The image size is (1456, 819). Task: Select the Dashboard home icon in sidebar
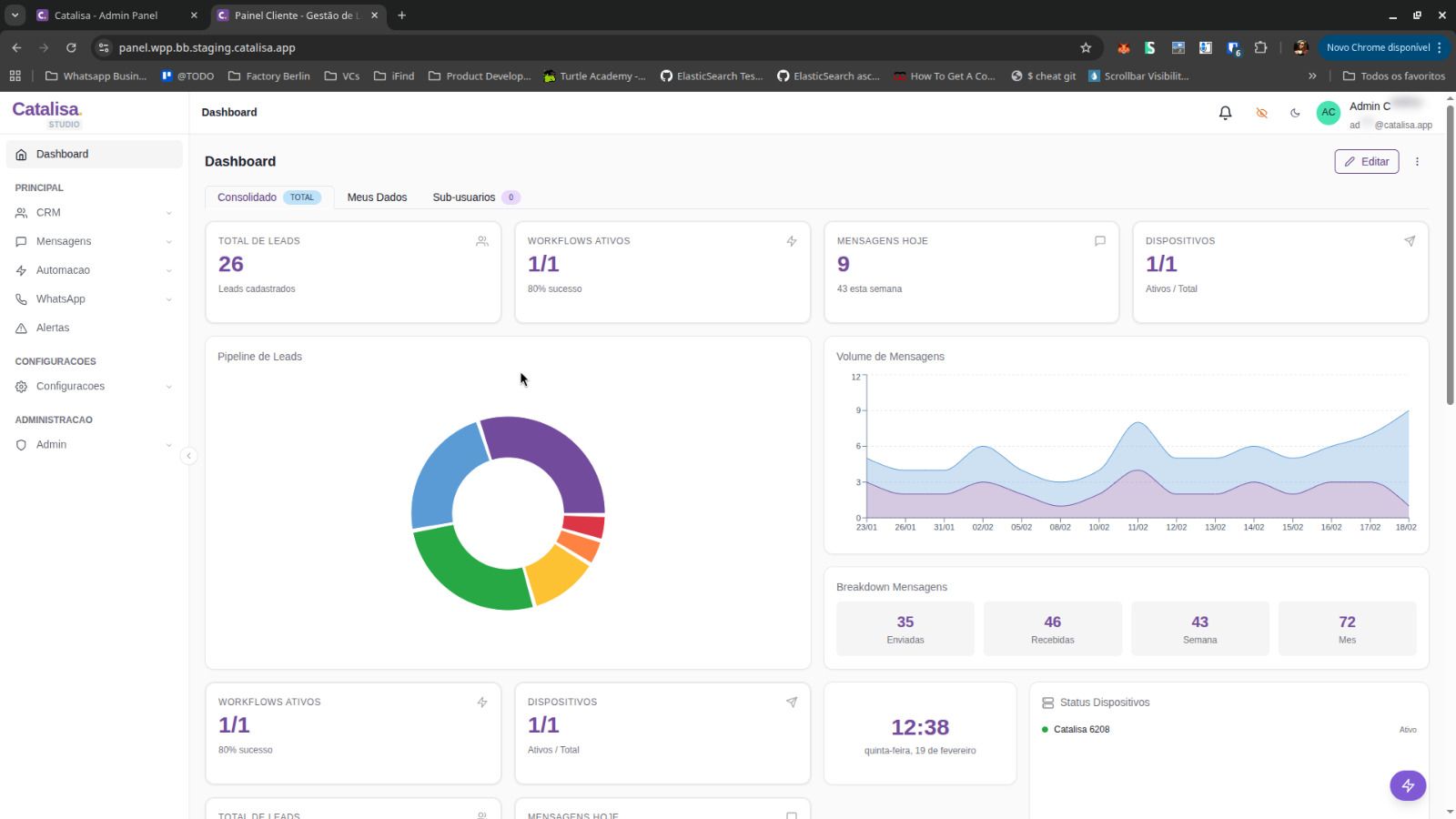pyautogui.click(x=21, y=154)
